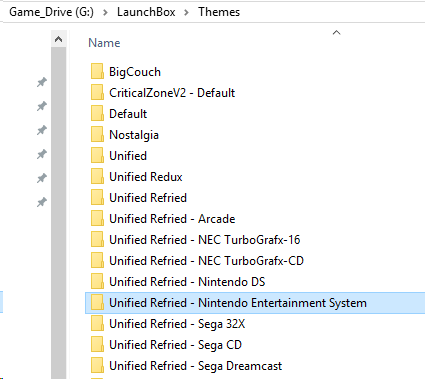Select Unified Refried - Nintendo DS name
425x379 pixels.
point(187,282)
